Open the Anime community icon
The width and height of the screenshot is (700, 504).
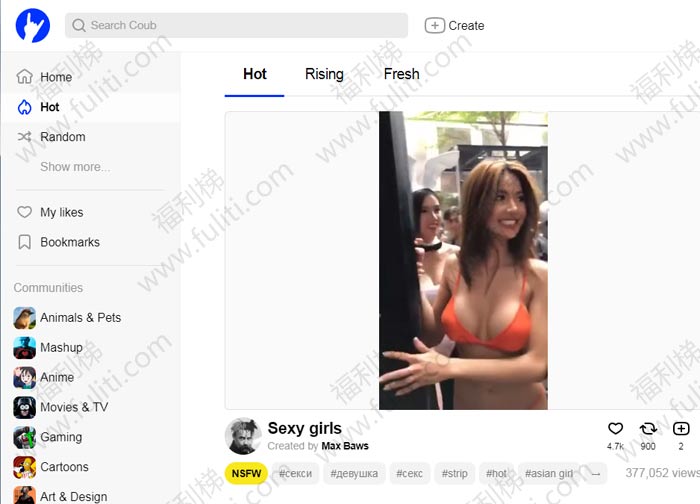(x=25, y=378)
